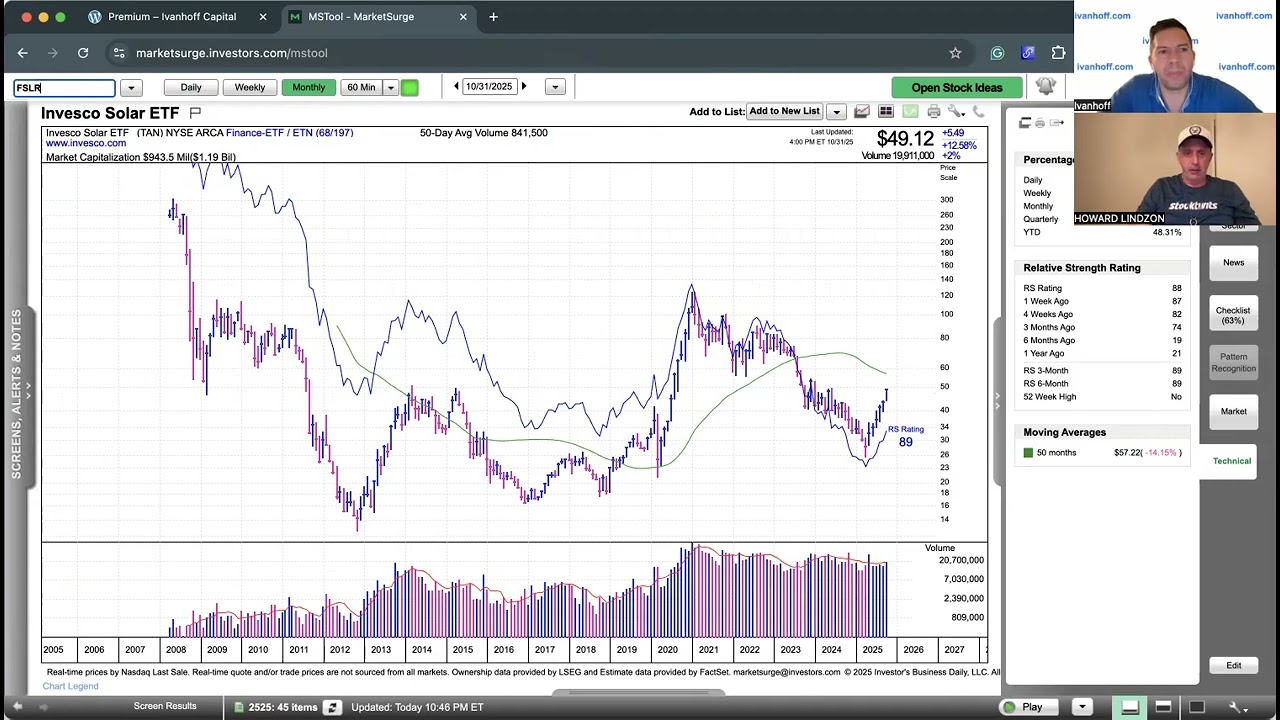The image size is (1280, 720).
Task: Go to previous item with bottom-bar left arrow
Action: click(x=16, y=707)
